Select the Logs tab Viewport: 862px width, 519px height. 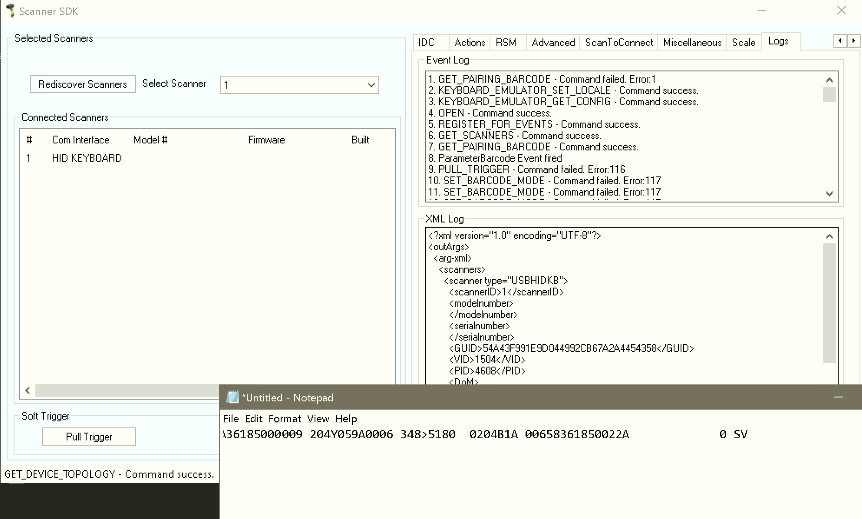point(778,41)
